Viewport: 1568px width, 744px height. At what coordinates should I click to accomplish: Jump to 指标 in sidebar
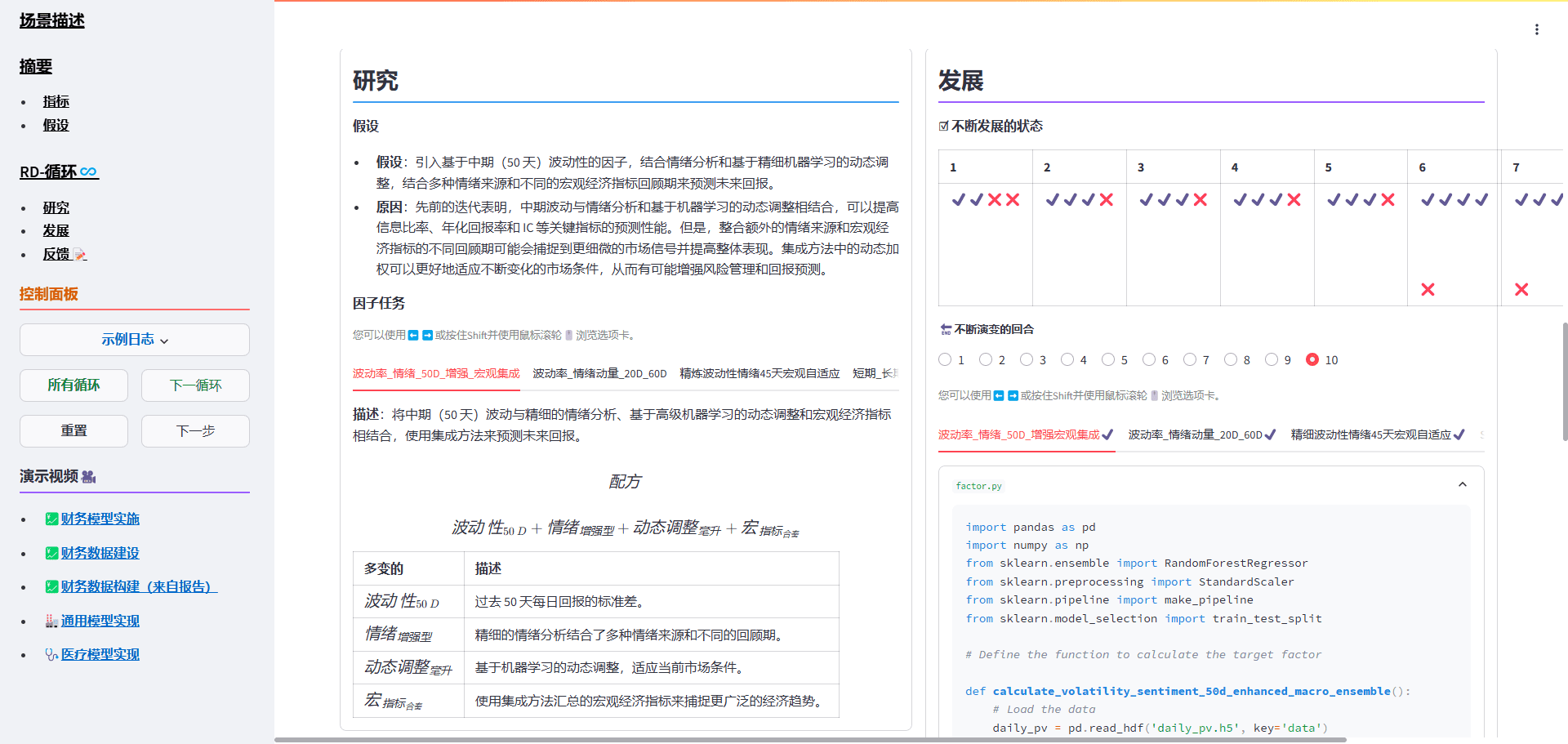click(56, 101)
